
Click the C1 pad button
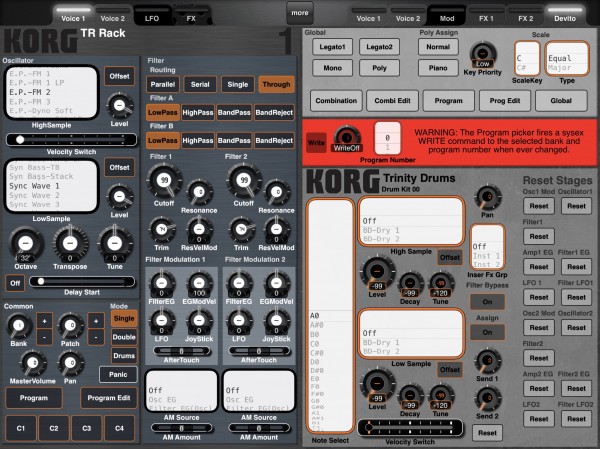(x=21, y=428)
